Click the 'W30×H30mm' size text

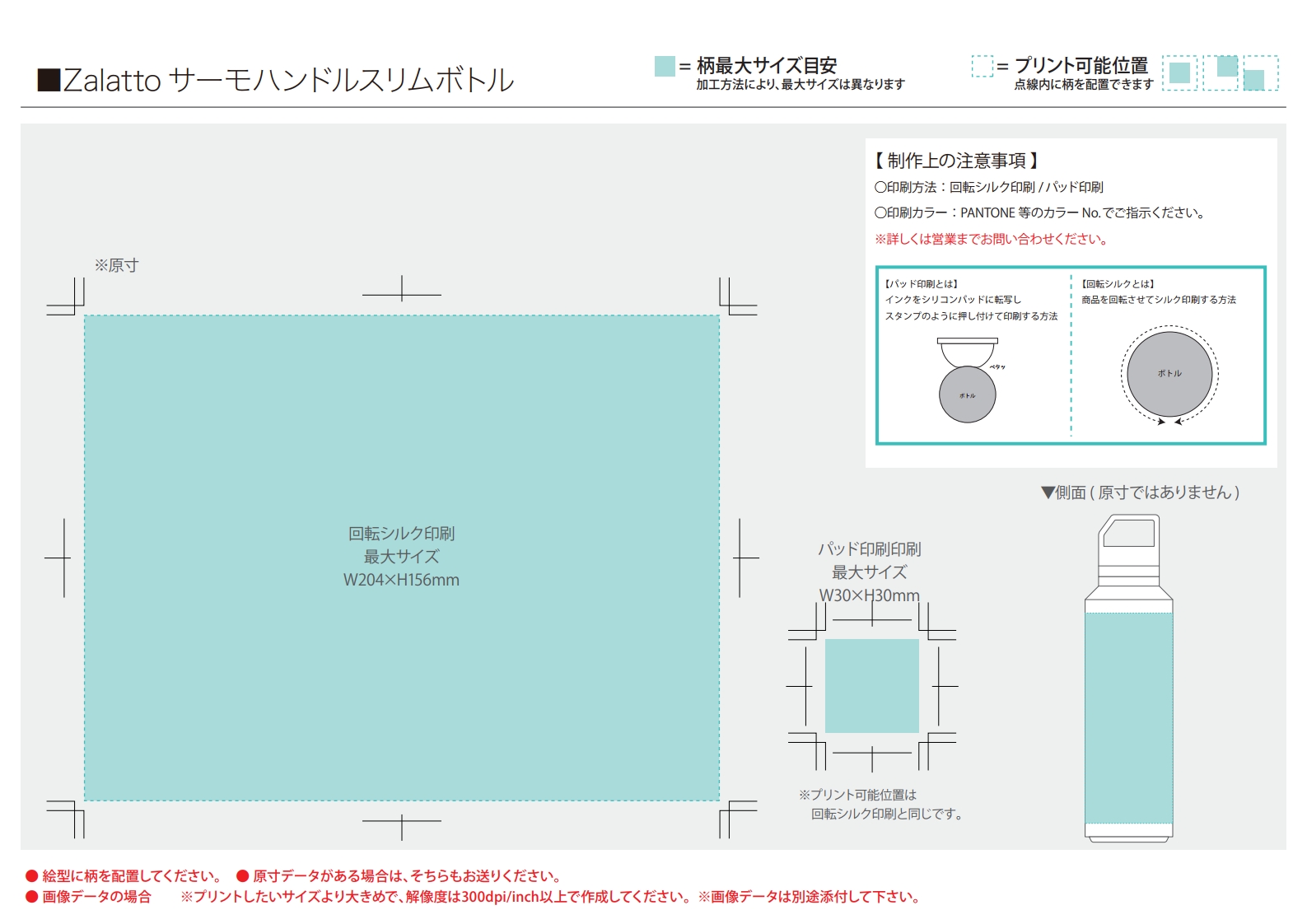869,595
